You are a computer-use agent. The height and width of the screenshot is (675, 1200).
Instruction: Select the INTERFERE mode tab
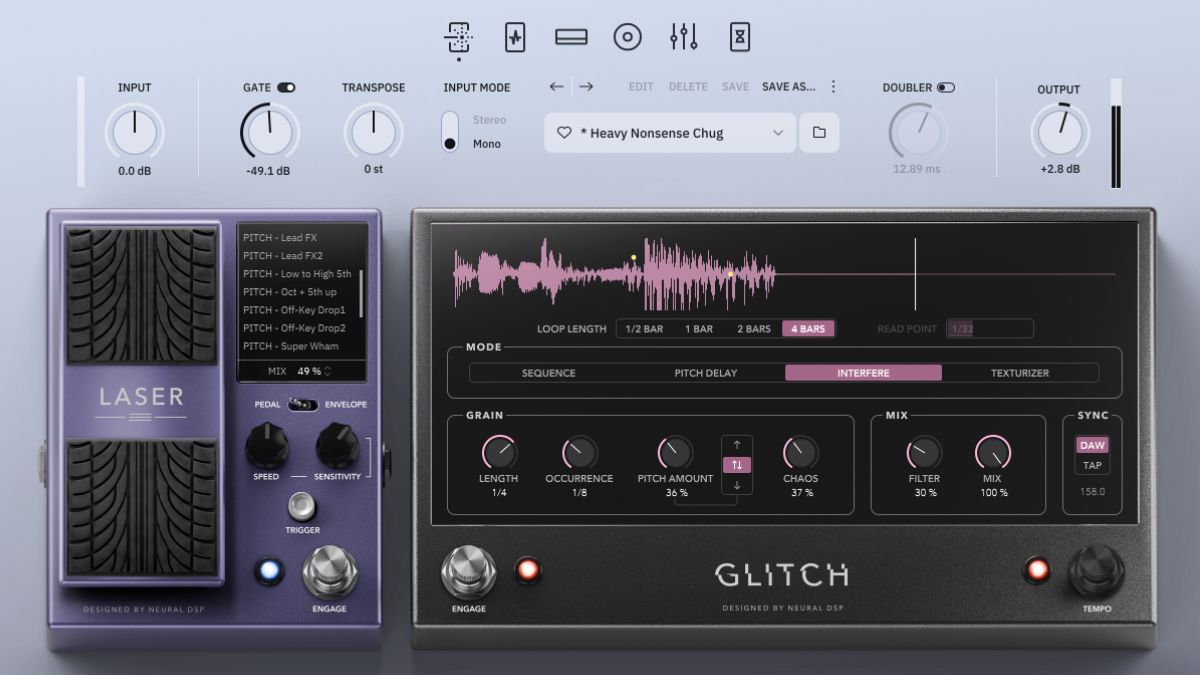863,373
